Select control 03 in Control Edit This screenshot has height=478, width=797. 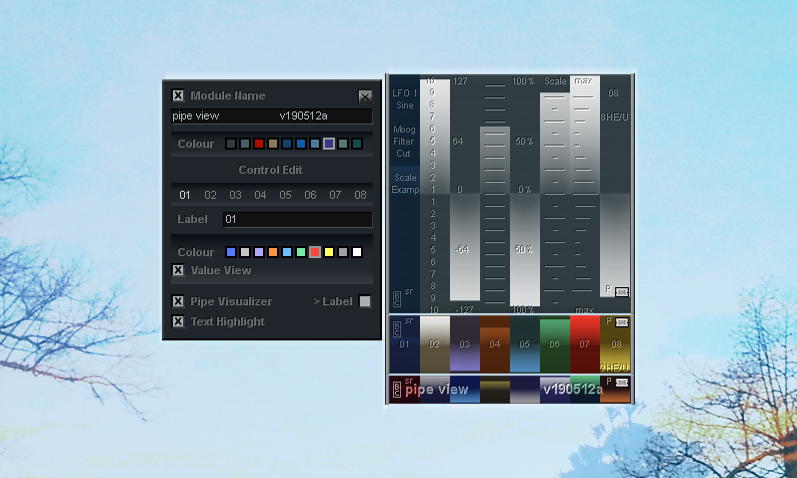235,195
